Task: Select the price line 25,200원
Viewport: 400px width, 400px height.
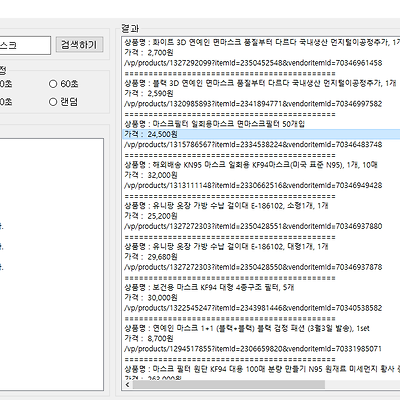Action: [x=151, y=216]
